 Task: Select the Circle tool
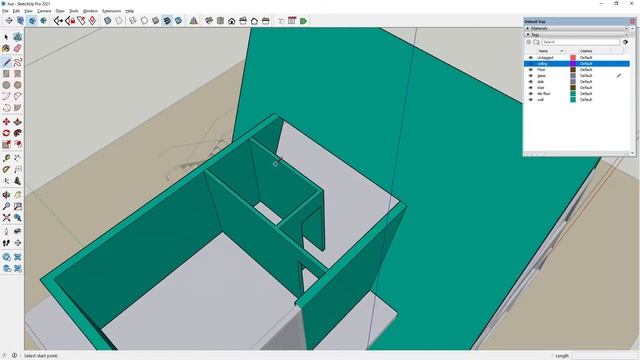(6, 85)
